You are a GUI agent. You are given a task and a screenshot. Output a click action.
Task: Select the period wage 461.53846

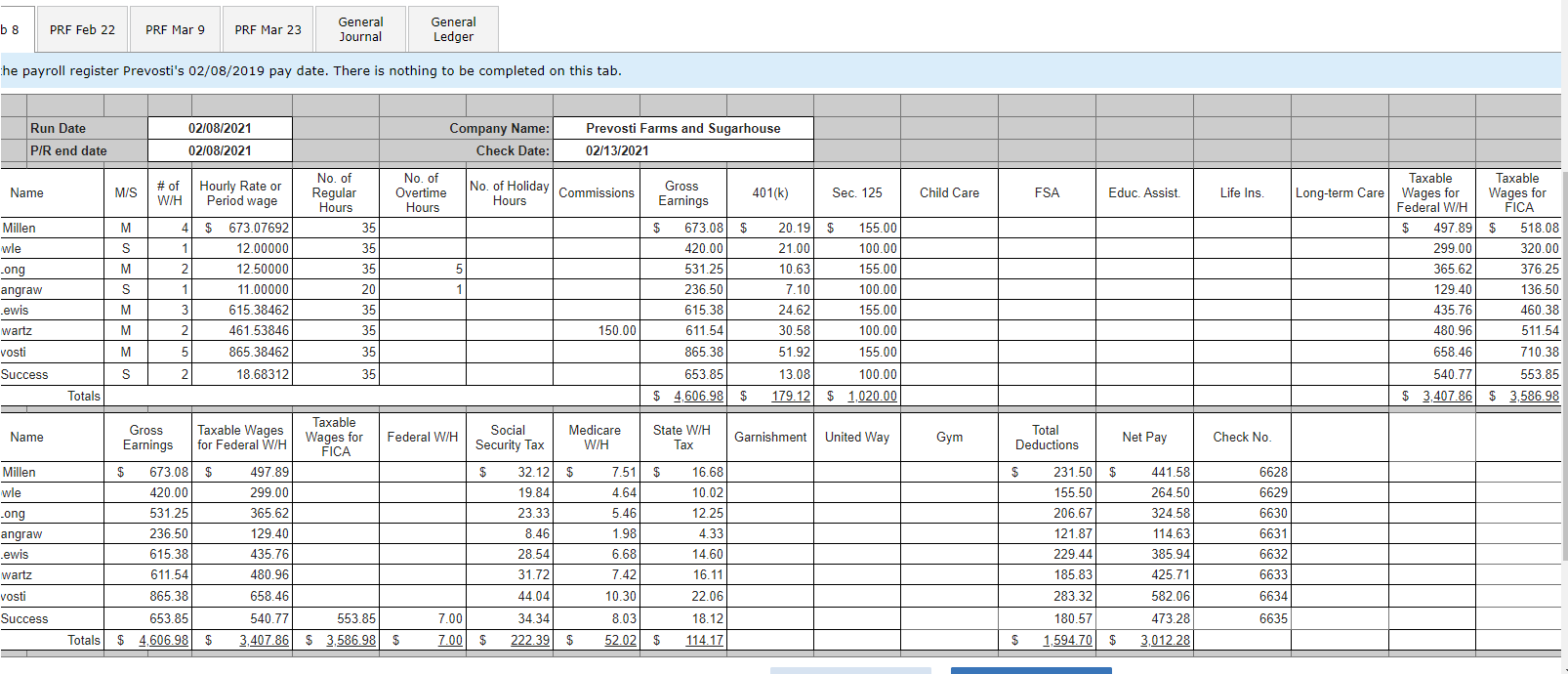click(241, 330)
